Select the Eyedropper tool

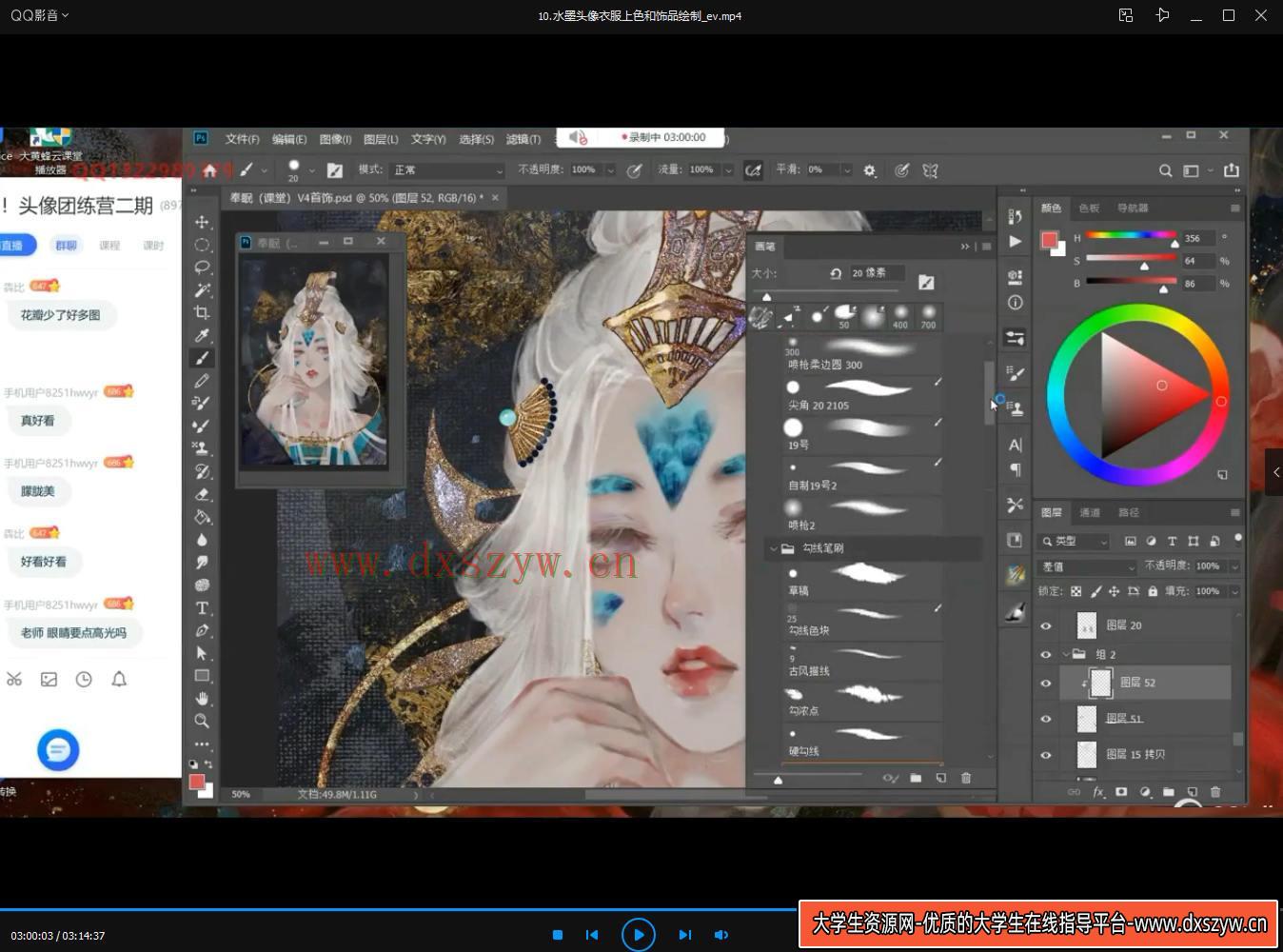tap(202, 335)
